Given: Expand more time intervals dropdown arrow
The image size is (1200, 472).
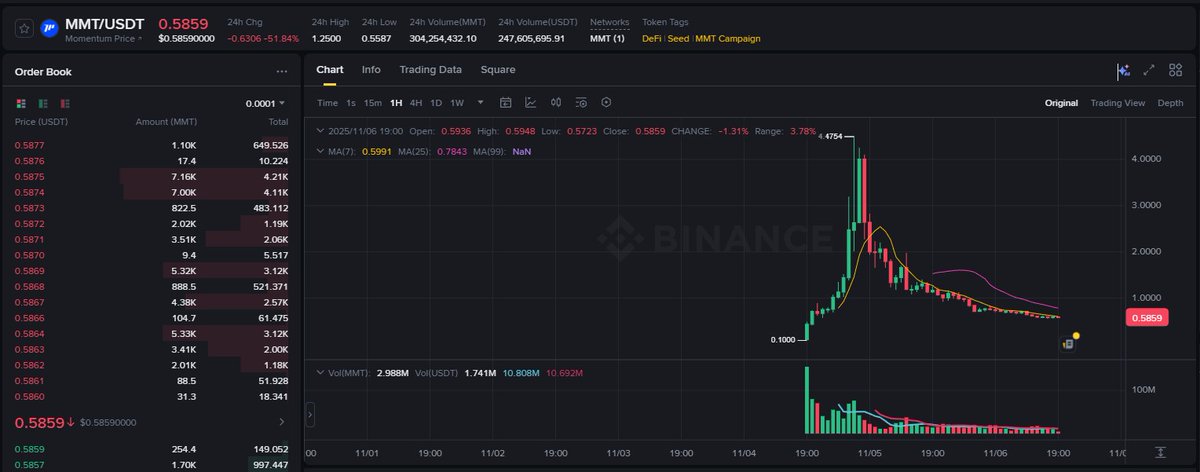Looking at the screenshot, I should [x=480, y=102].
